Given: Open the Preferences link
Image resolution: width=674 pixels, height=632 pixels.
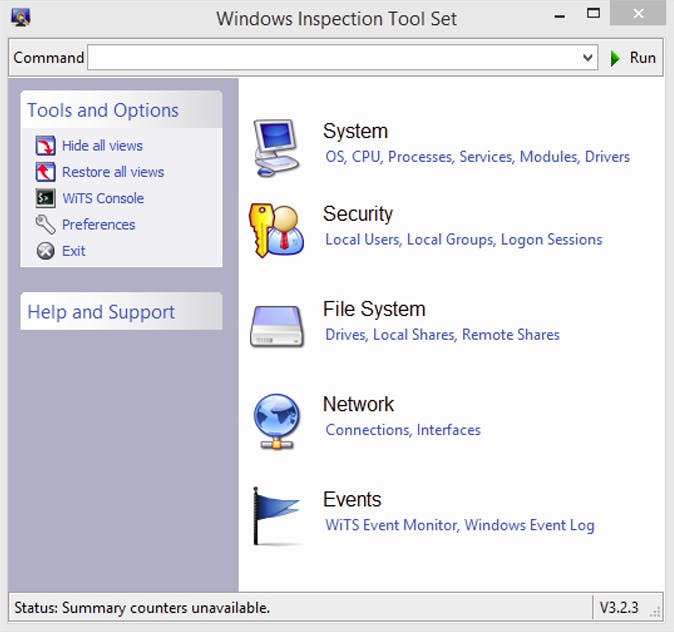Looking at the screenshot, I should 98,224.
